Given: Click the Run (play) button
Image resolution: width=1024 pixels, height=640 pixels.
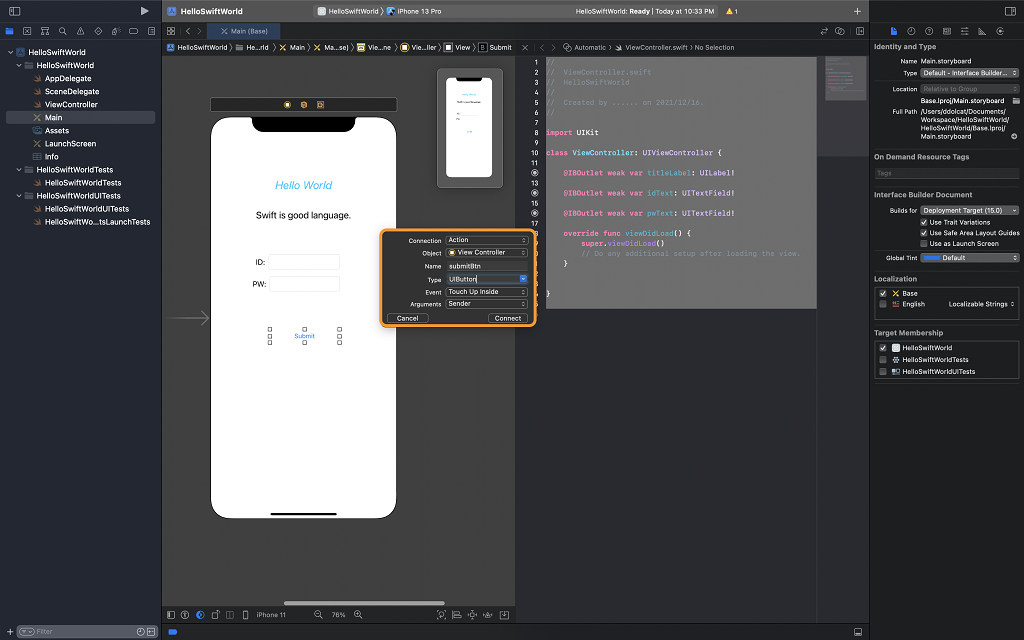Looking at the screenshot, I should 145,11.
